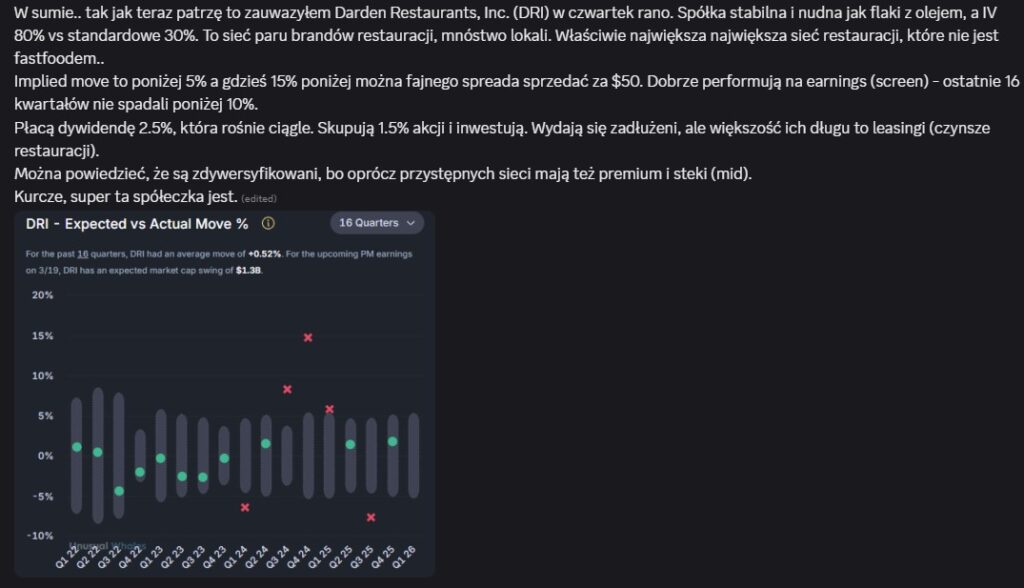The width and height of the screenshot is (1024, 588).
Task: Click the chevron arrow in quarters selector
Action: click(x=411, y=223)
